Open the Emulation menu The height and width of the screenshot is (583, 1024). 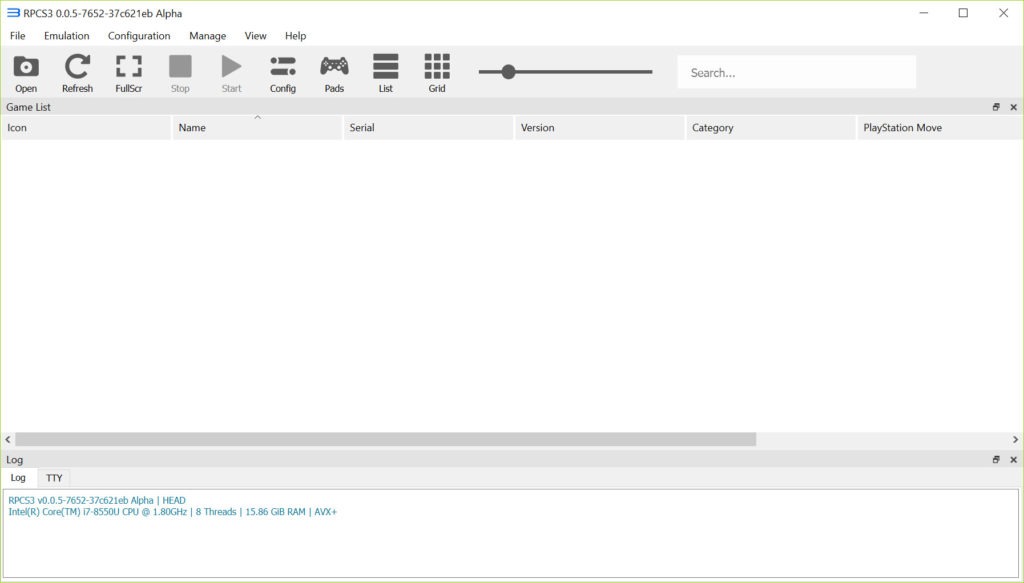[x=67, y=36]
